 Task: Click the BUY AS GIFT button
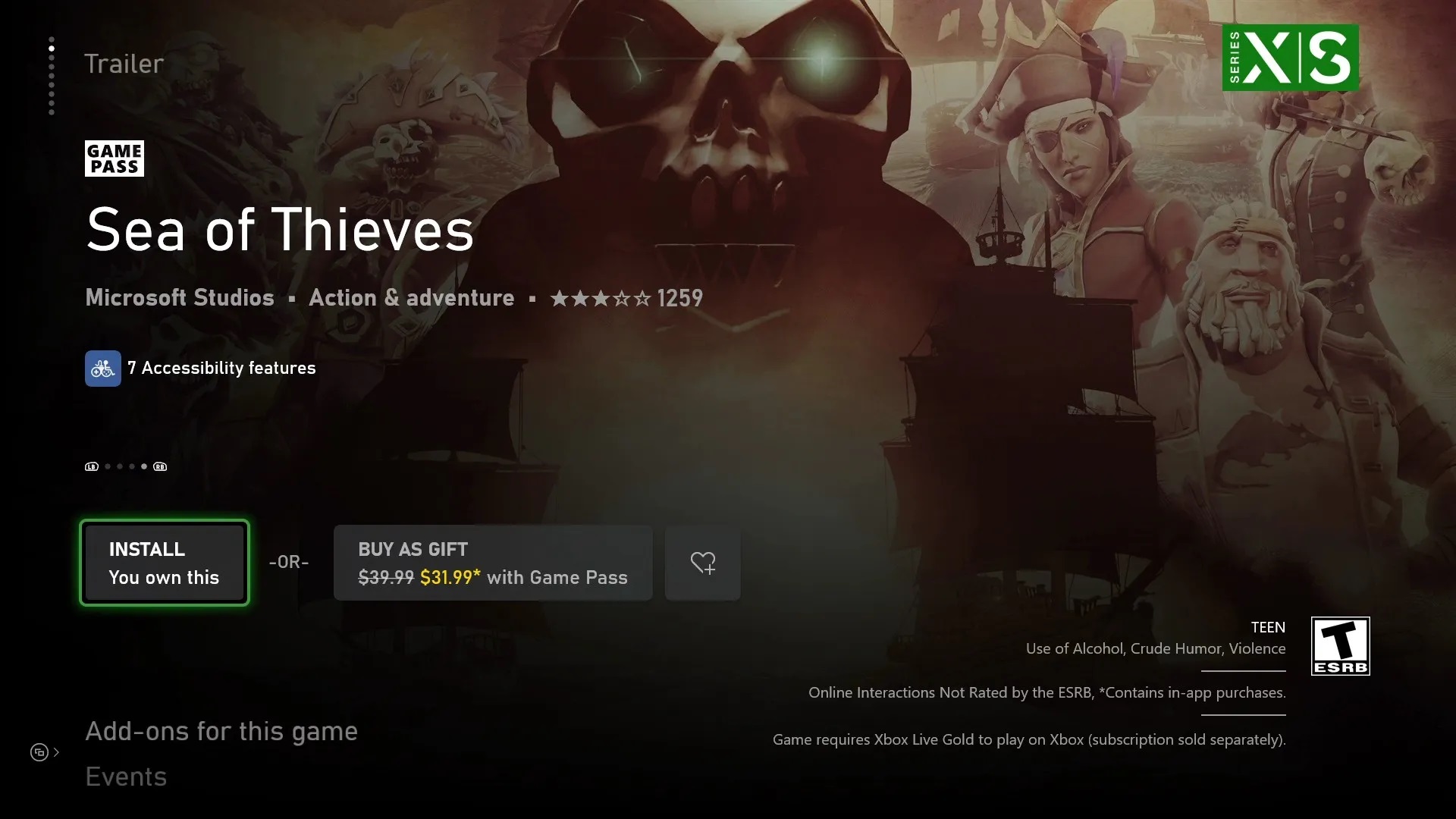click(x=493, y=562)
